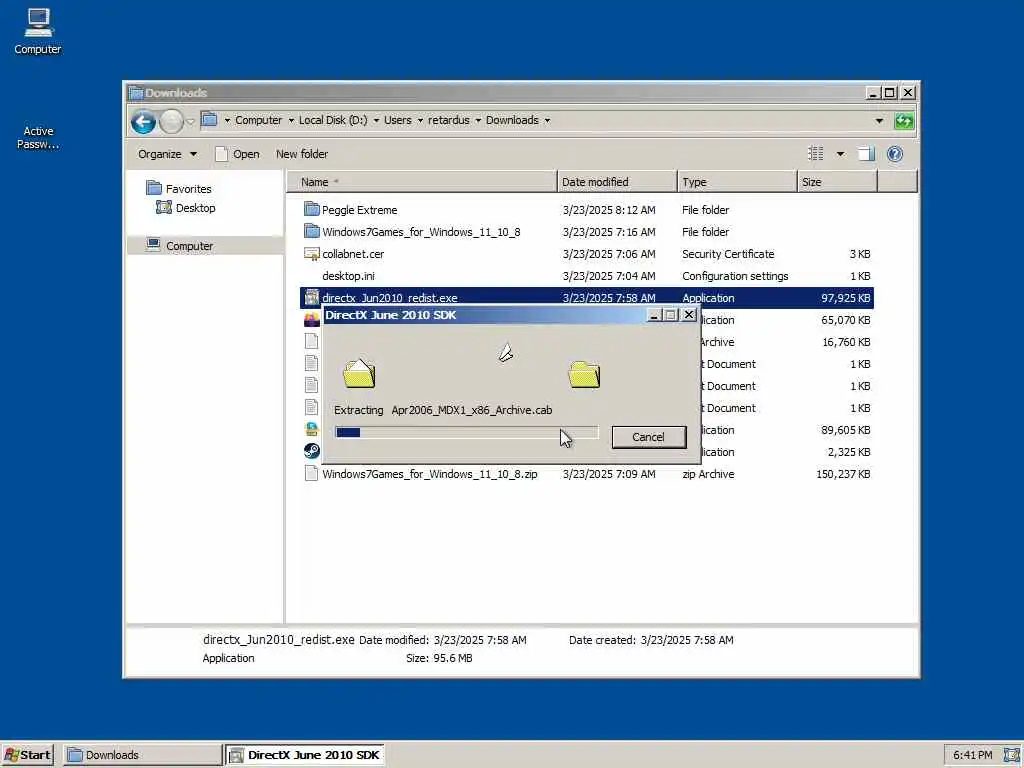Select retardus in the address breadcrumb
Screen dimensions: 1024x768
[449, 120]
